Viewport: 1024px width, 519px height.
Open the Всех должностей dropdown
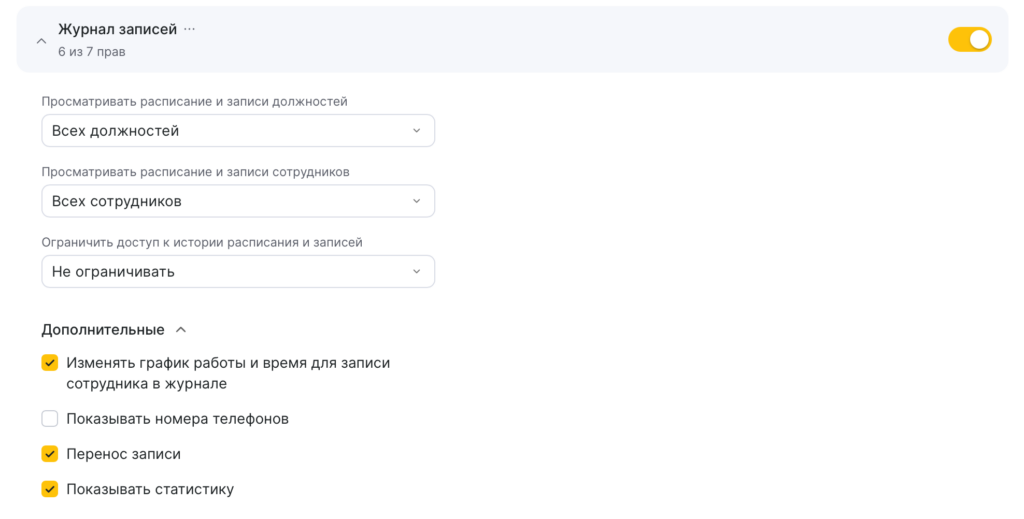pos(238,131)
